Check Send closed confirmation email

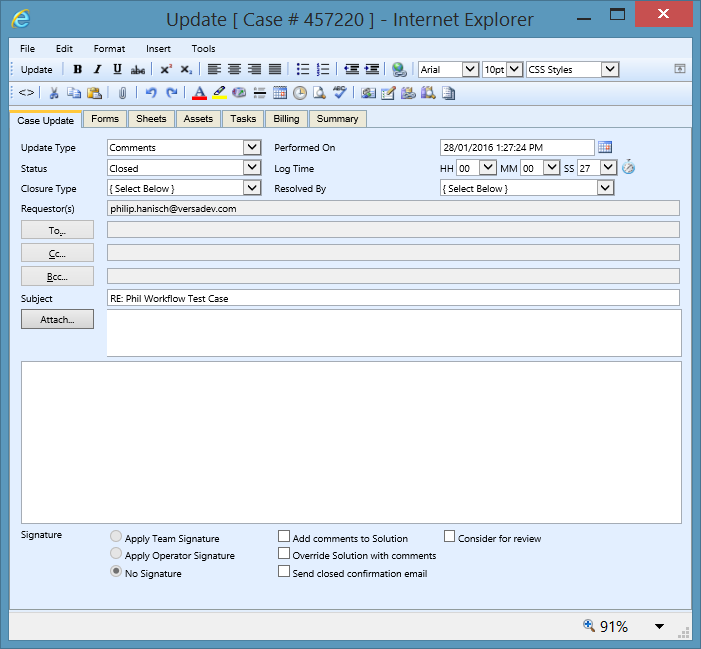(284, 573)
